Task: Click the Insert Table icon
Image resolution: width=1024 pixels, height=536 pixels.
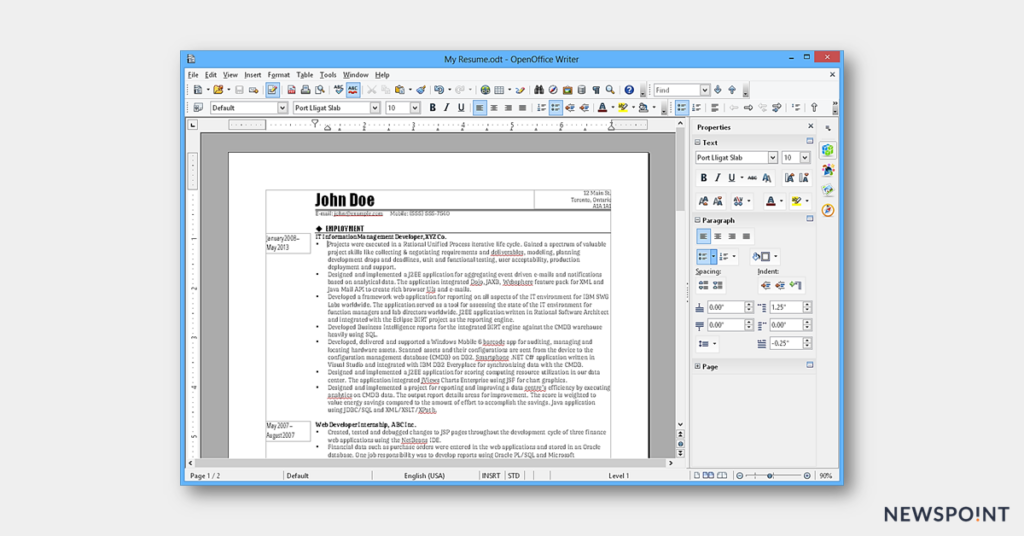Action: pos(500,90)
